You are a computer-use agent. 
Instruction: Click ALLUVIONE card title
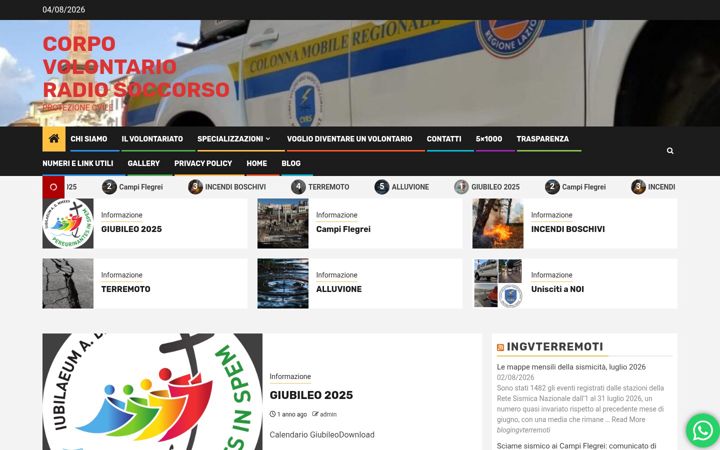point(339,289)
